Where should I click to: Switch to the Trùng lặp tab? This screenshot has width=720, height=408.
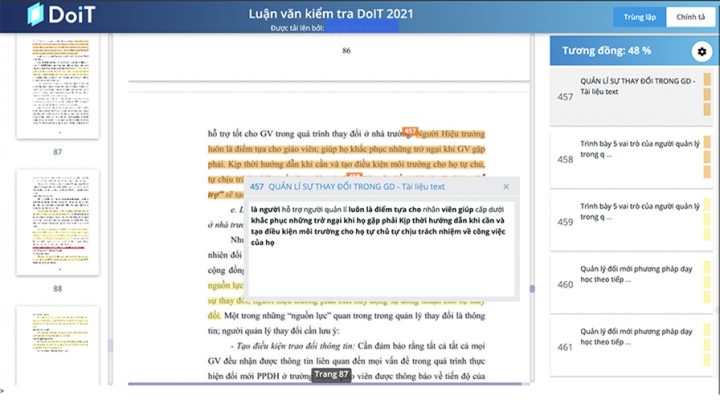pos(639,17)
